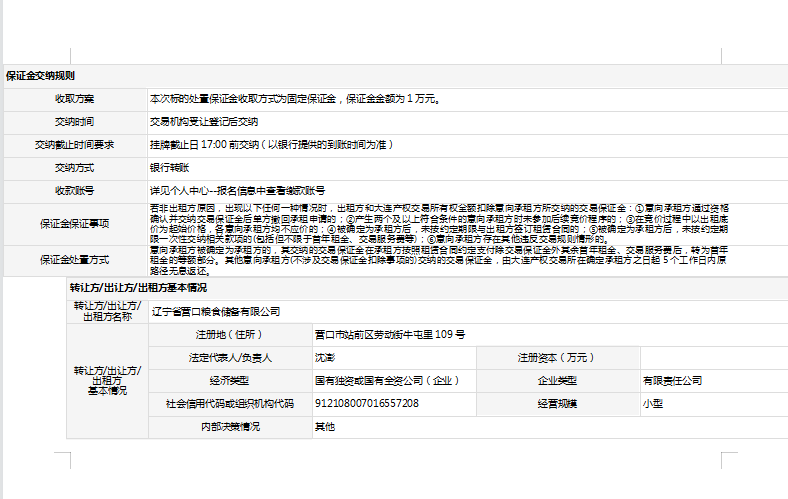
Task: Select the 交纳时间 row label
Action: click(x=74, y=121)
